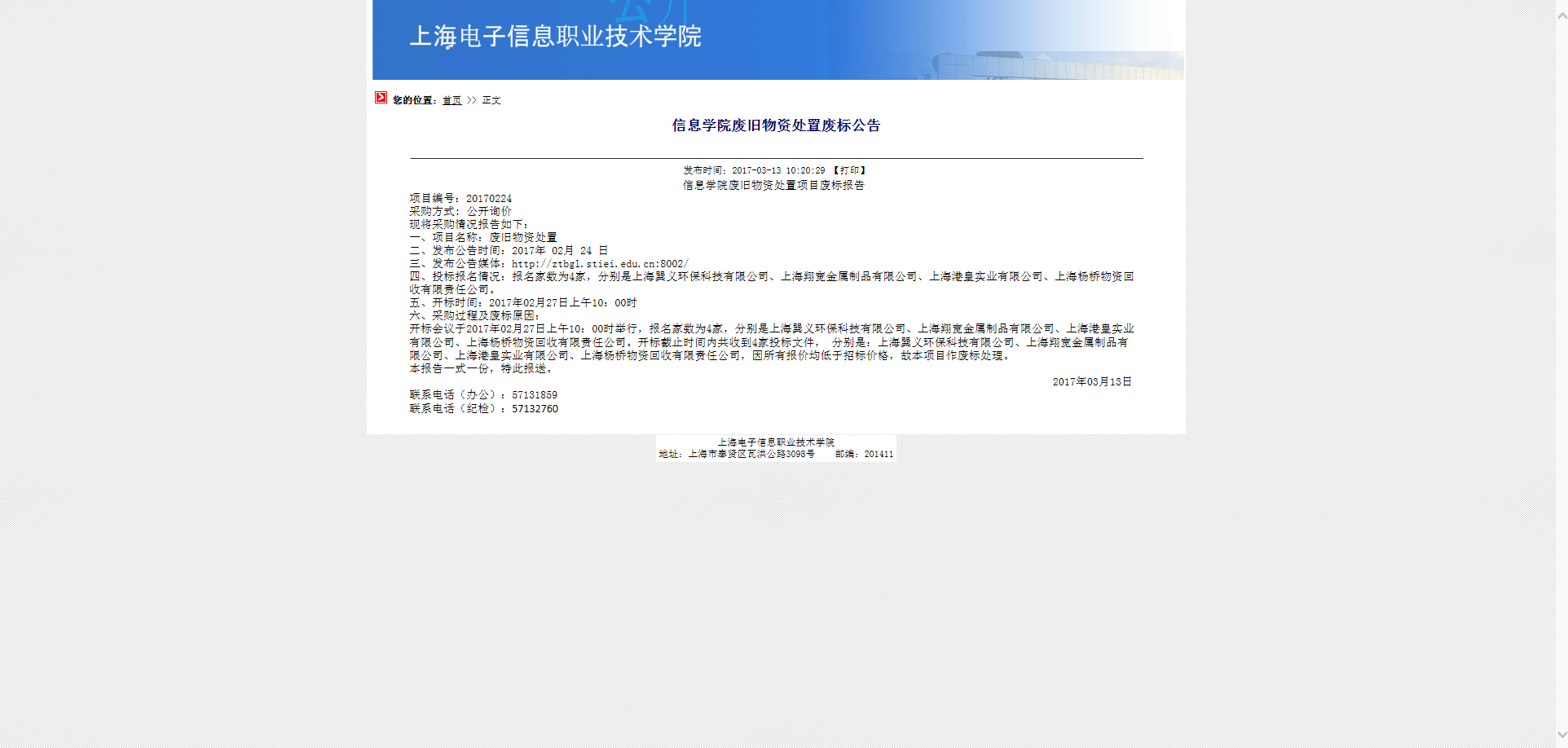
Task: Click the postal code 201411 in footer
Action: 879,455
